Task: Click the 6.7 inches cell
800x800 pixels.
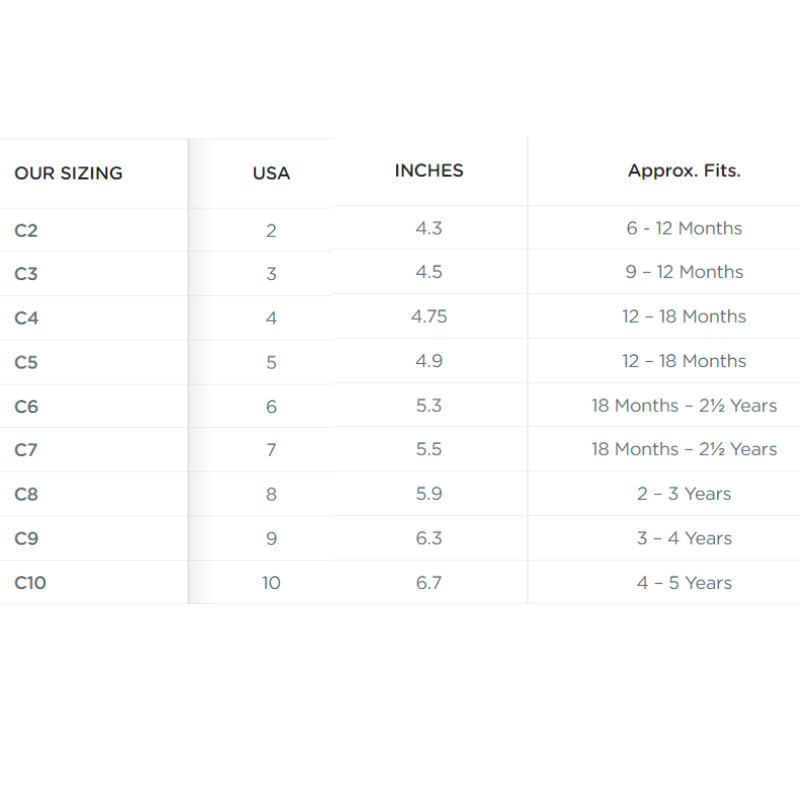Action: point(429,583)
